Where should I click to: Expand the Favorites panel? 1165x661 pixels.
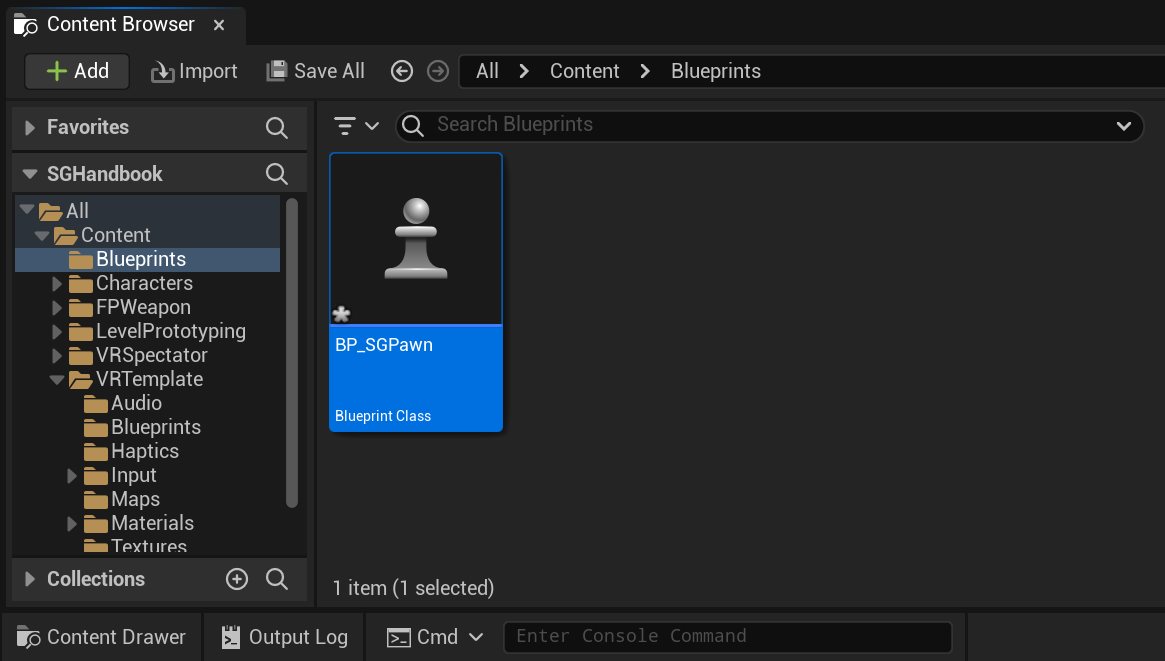tap(28, 127)
